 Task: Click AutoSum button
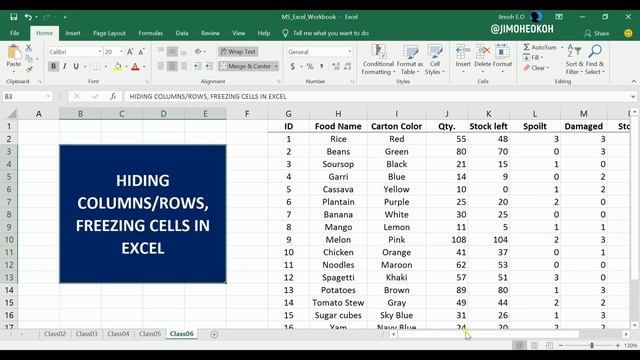[x=540, y=47]
